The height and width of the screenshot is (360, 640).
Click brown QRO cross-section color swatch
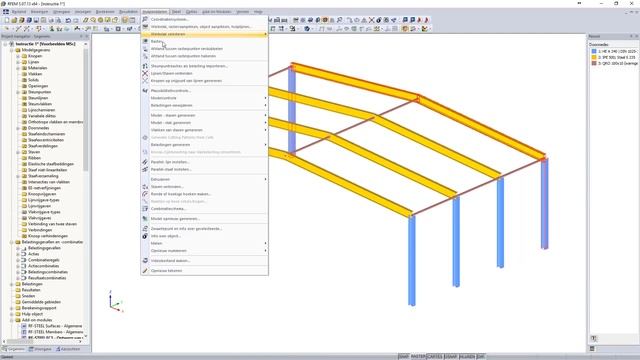594,63
